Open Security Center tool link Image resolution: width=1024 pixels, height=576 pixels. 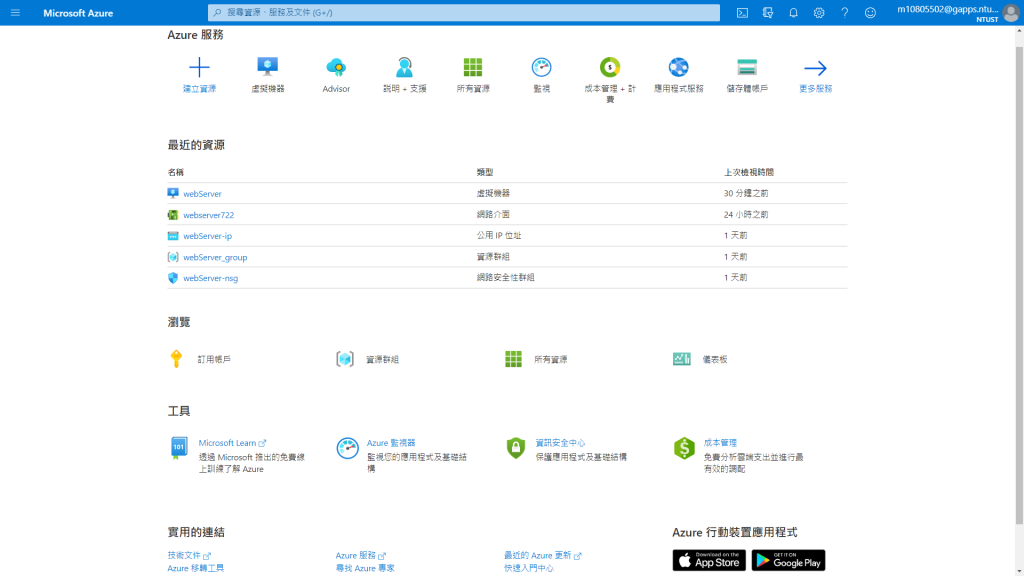560,443
